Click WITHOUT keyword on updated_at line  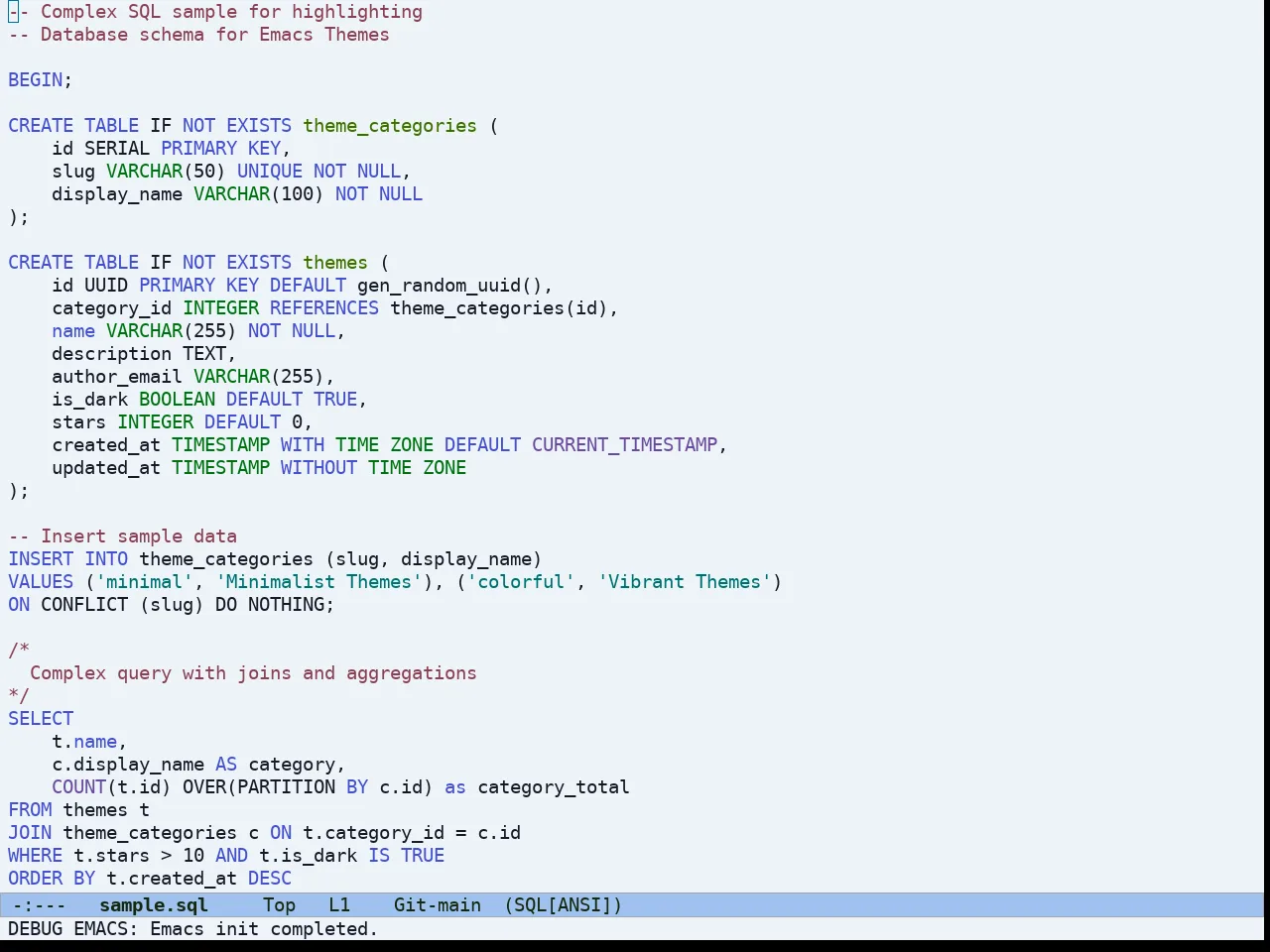pos(318,467)
